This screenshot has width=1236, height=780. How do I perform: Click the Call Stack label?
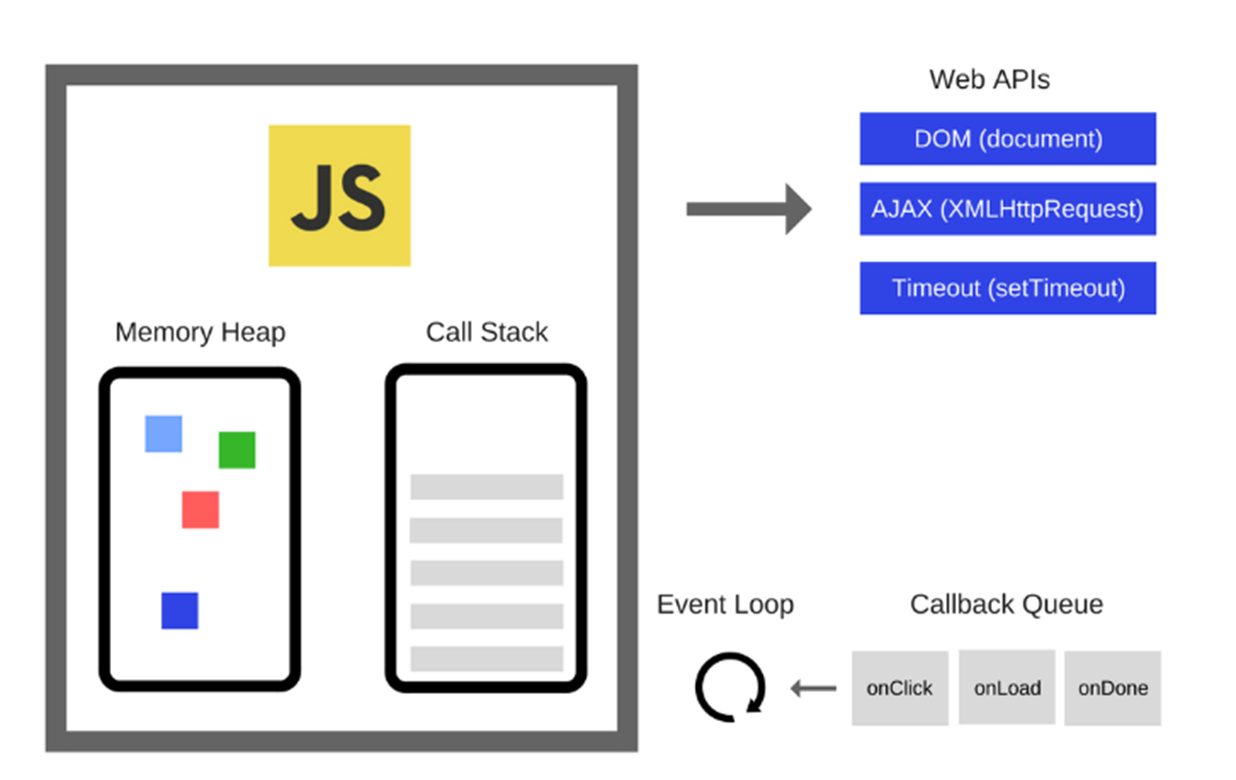pyautogui.click(x=487, y=332)
